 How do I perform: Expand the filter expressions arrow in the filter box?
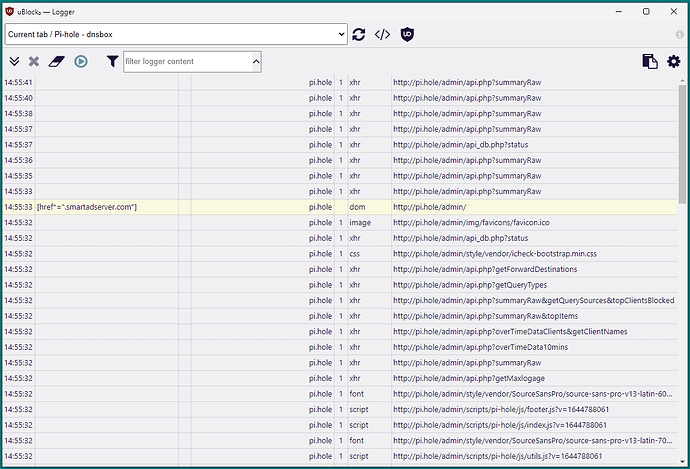click(x=256, y=62)
